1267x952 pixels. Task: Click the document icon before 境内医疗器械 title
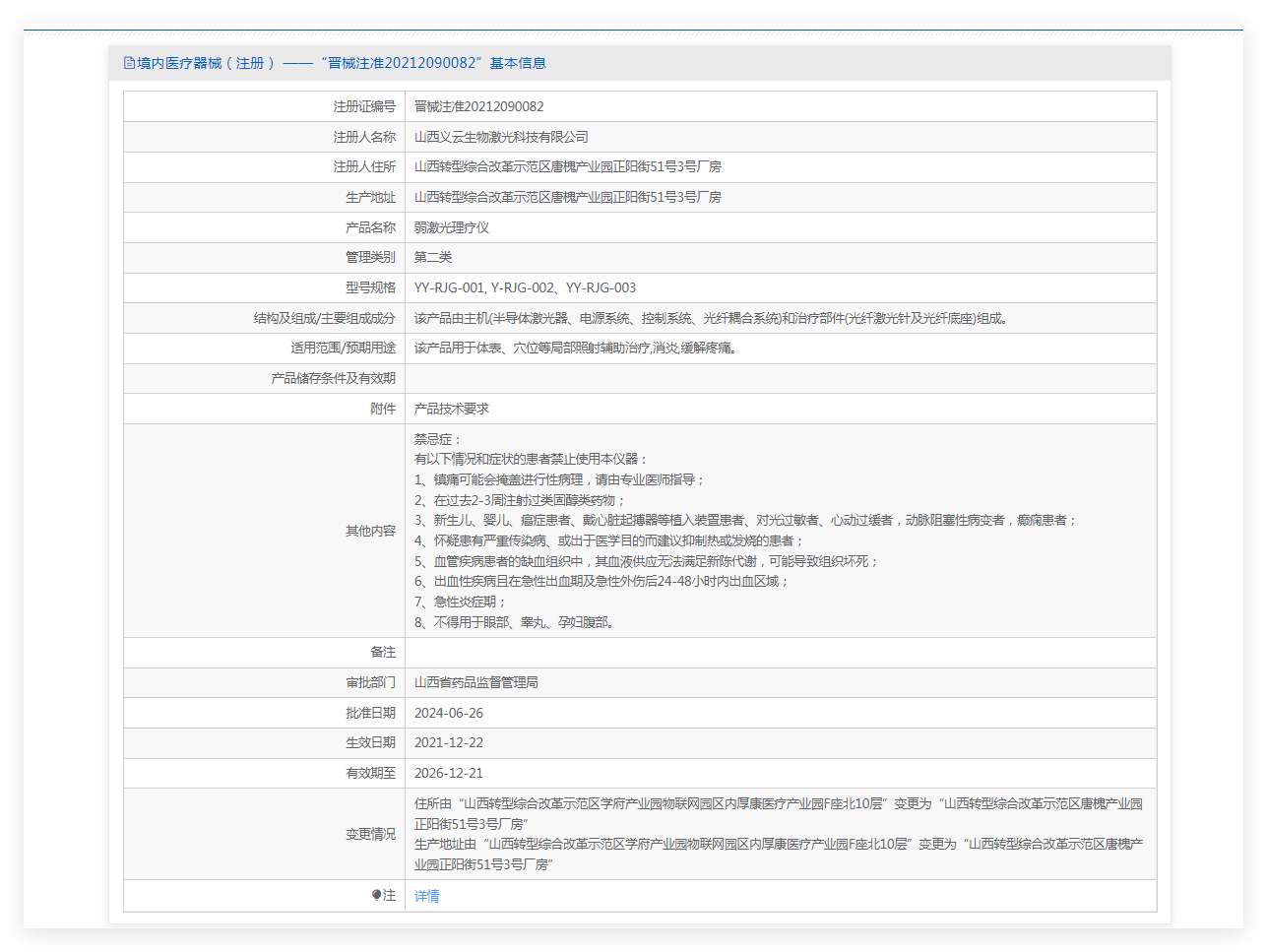[129, 63]
